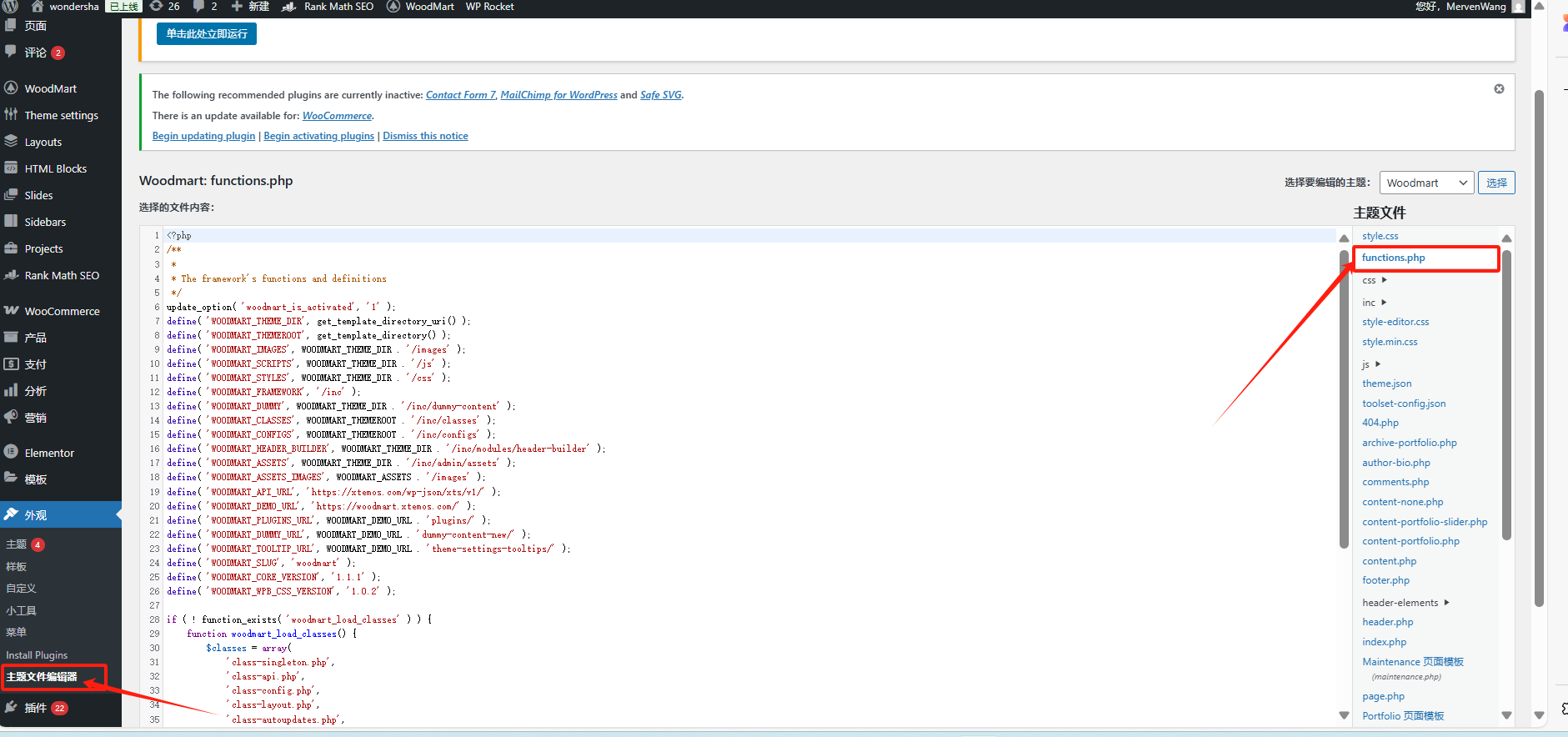The width and height of the screenshot is (1568, 737).
Task: Click the Begin updating plugin link
Action: [203, 136]
